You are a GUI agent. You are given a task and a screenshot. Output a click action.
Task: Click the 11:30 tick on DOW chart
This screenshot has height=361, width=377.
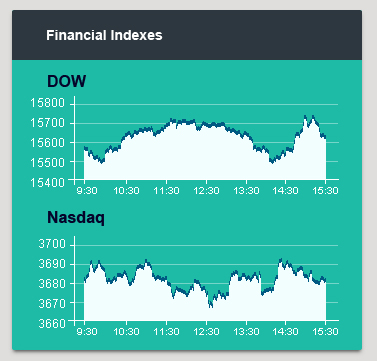[x=166, y=191]
